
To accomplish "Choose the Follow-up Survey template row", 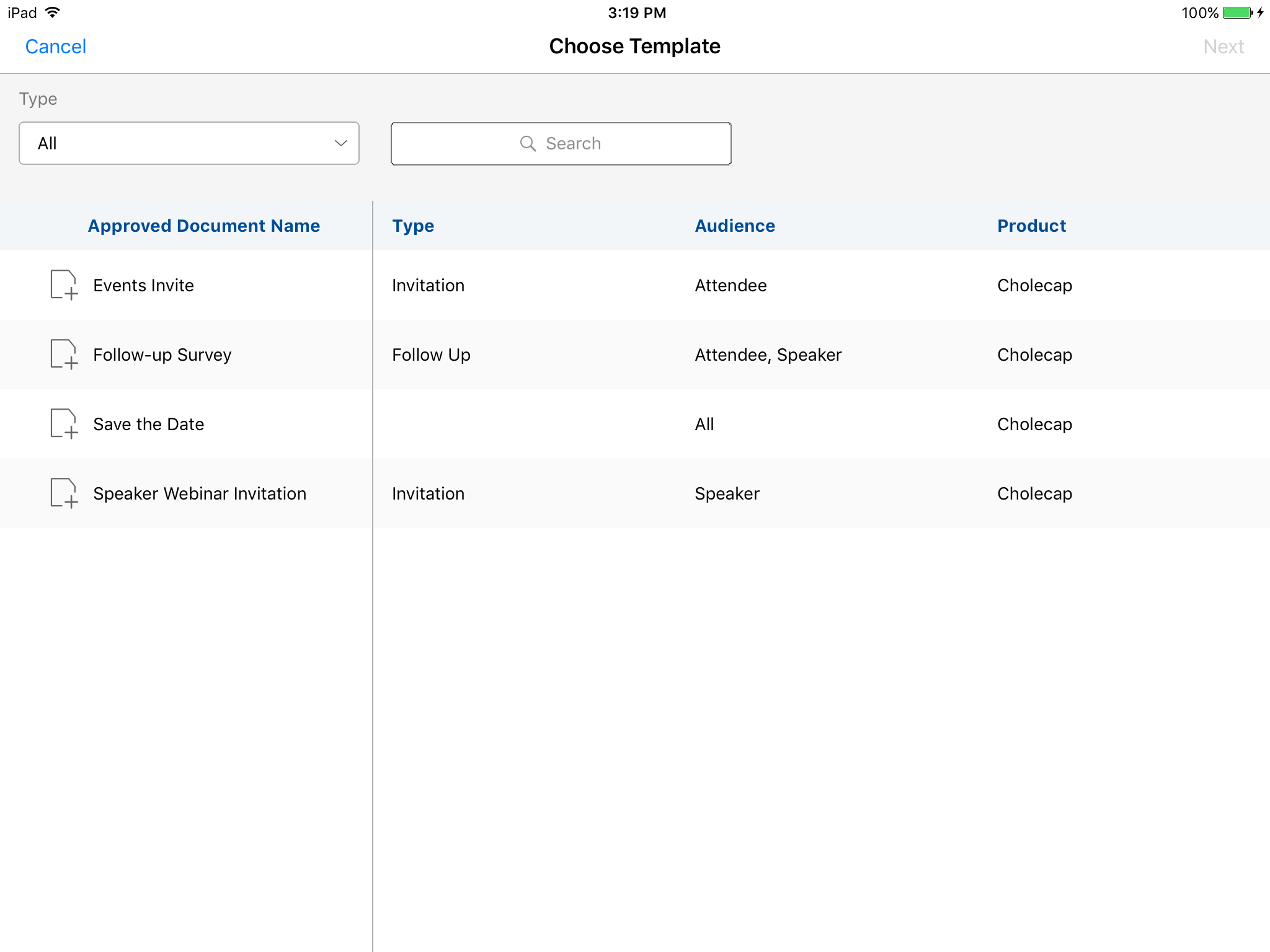I will (x=162, y=355).
